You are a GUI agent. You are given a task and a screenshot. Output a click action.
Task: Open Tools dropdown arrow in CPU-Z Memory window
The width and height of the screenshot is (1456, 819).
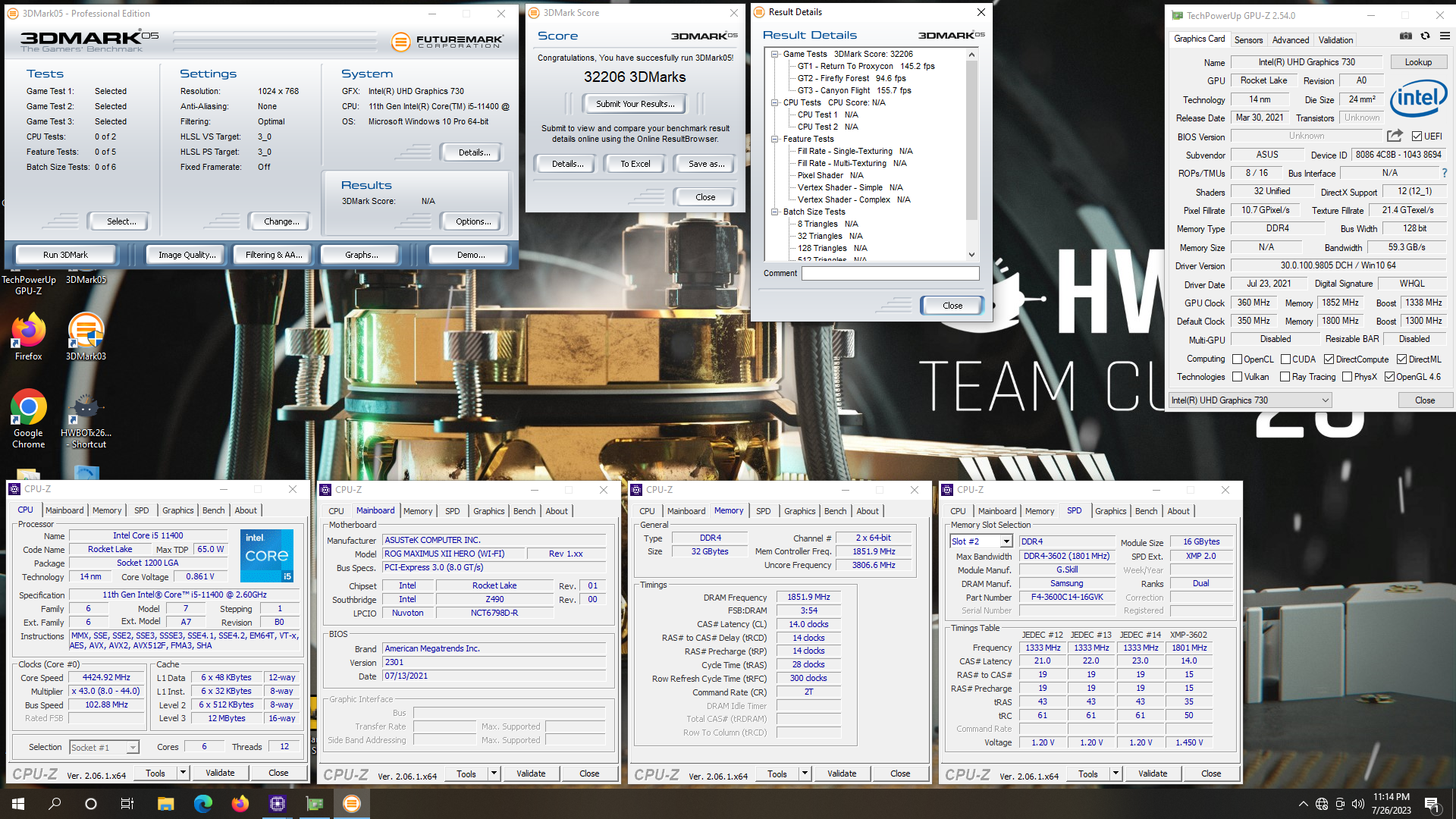pos(805,773)
